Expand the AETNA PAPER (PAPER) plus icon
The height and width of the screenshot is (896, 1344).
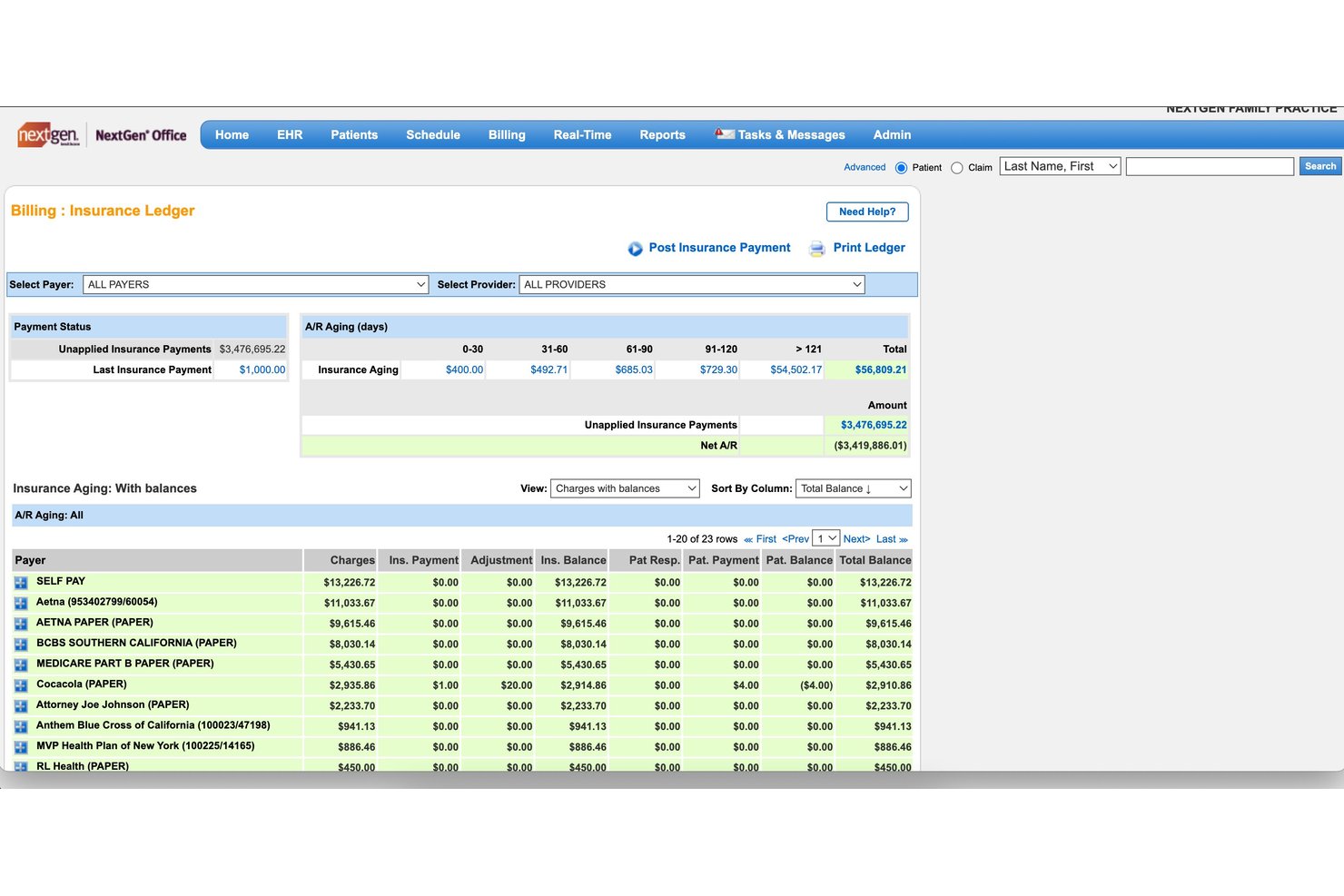point(21,625)
